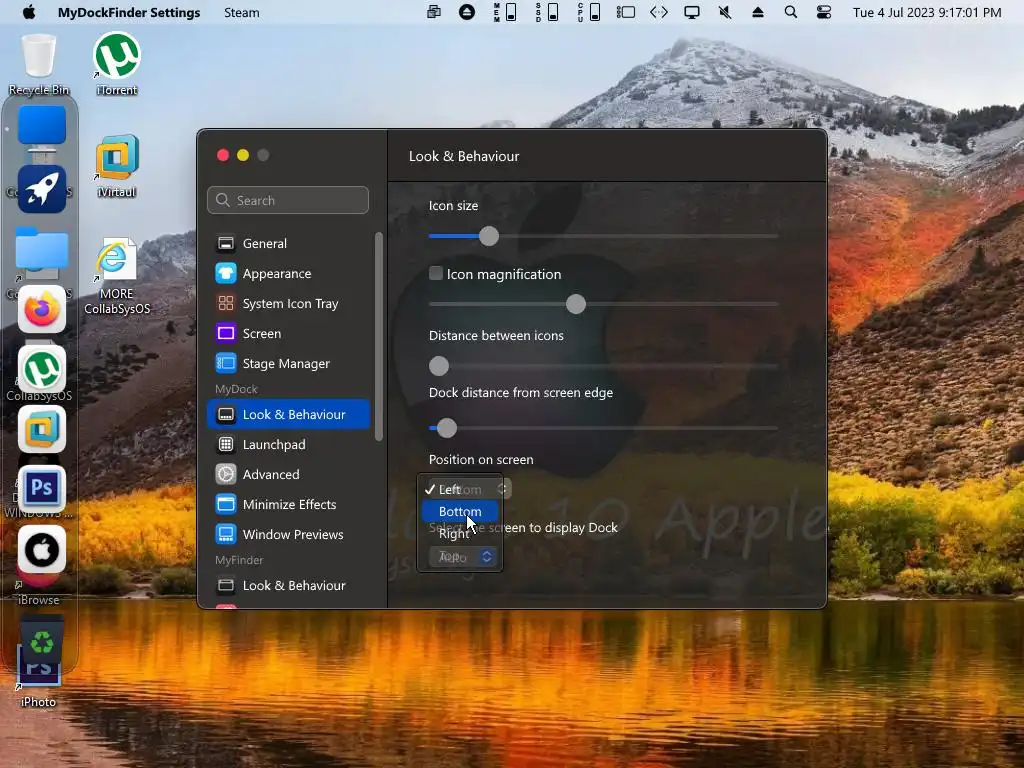Open the white Apple icon in dock
Screen dimensions: 1024x768
42,550
